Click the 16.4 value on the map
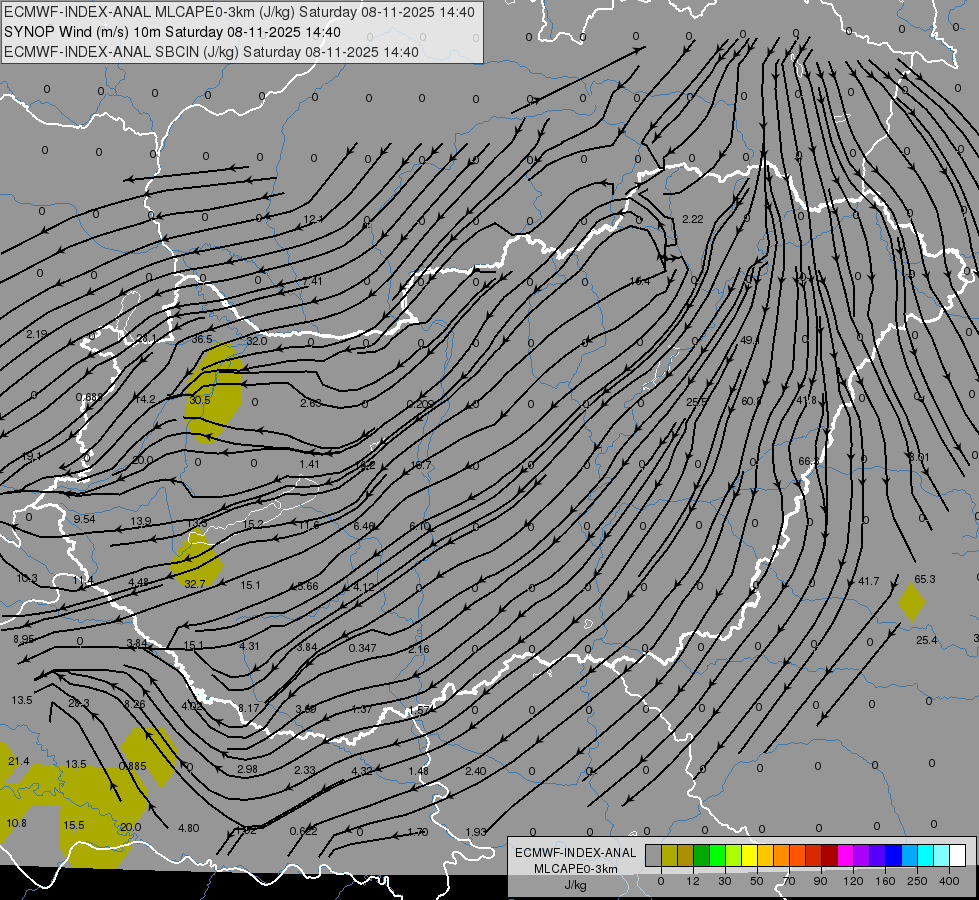 click(639, 281)
